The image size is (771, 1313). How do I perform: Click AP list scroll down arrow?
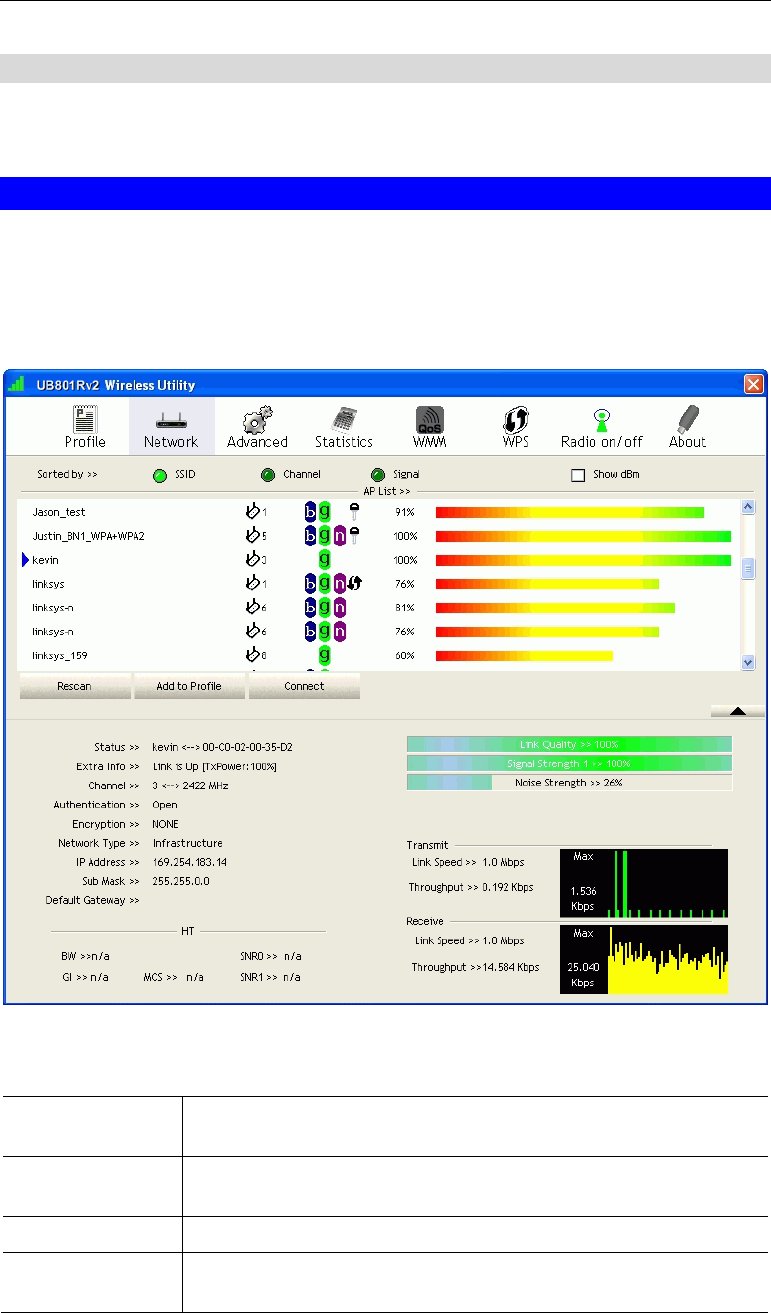[747, 662]
